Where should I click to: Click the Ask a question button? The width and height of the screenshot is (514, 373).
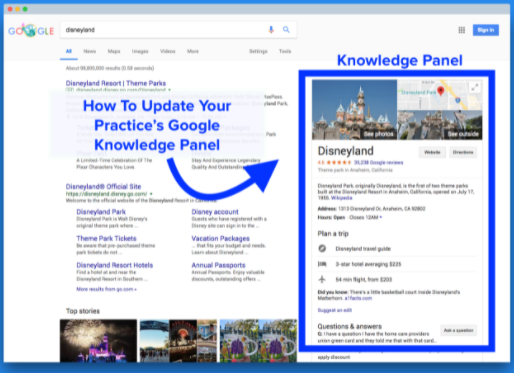458,330
